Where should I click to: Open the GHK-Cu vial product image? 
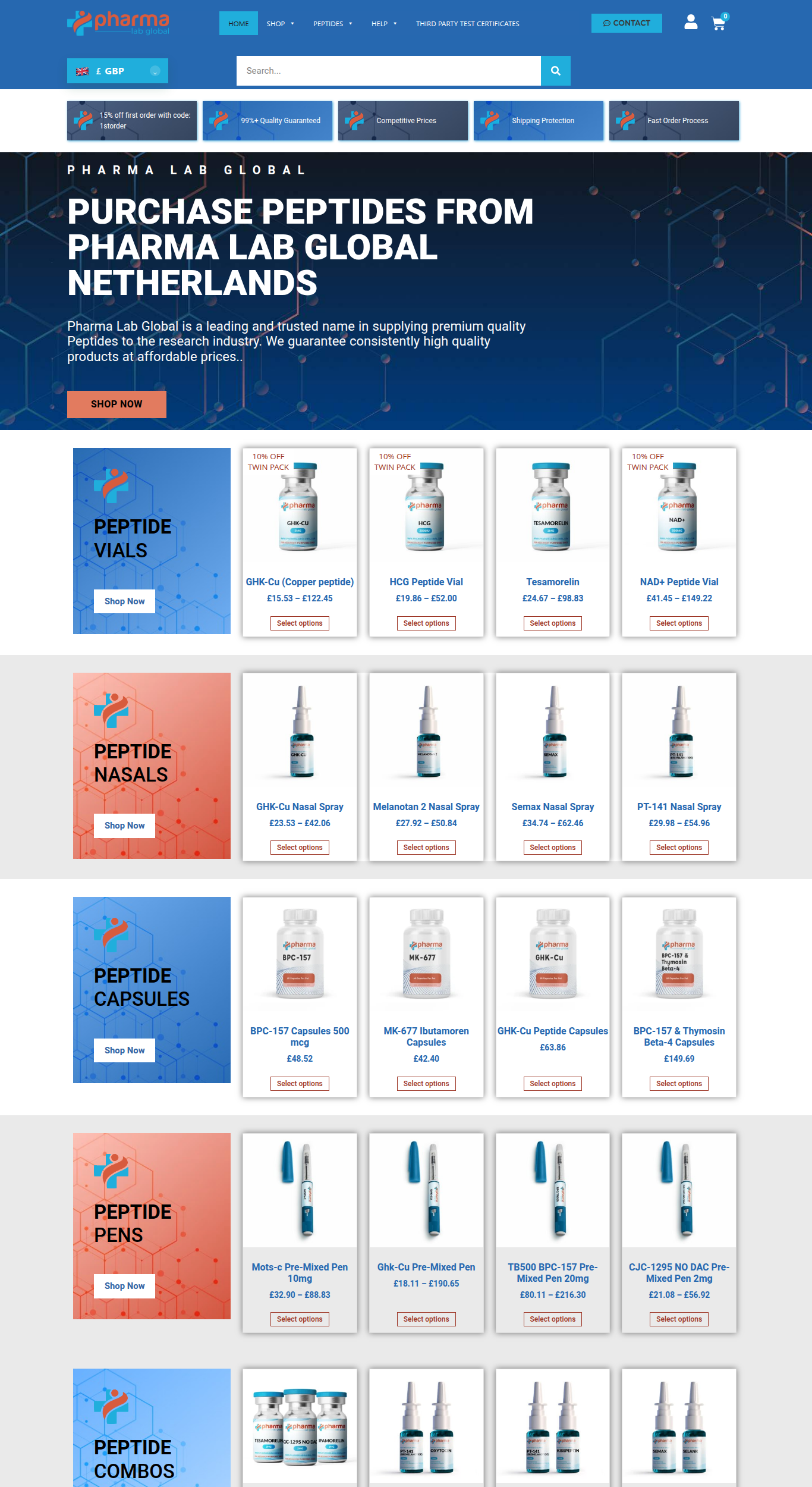(300, 506)
